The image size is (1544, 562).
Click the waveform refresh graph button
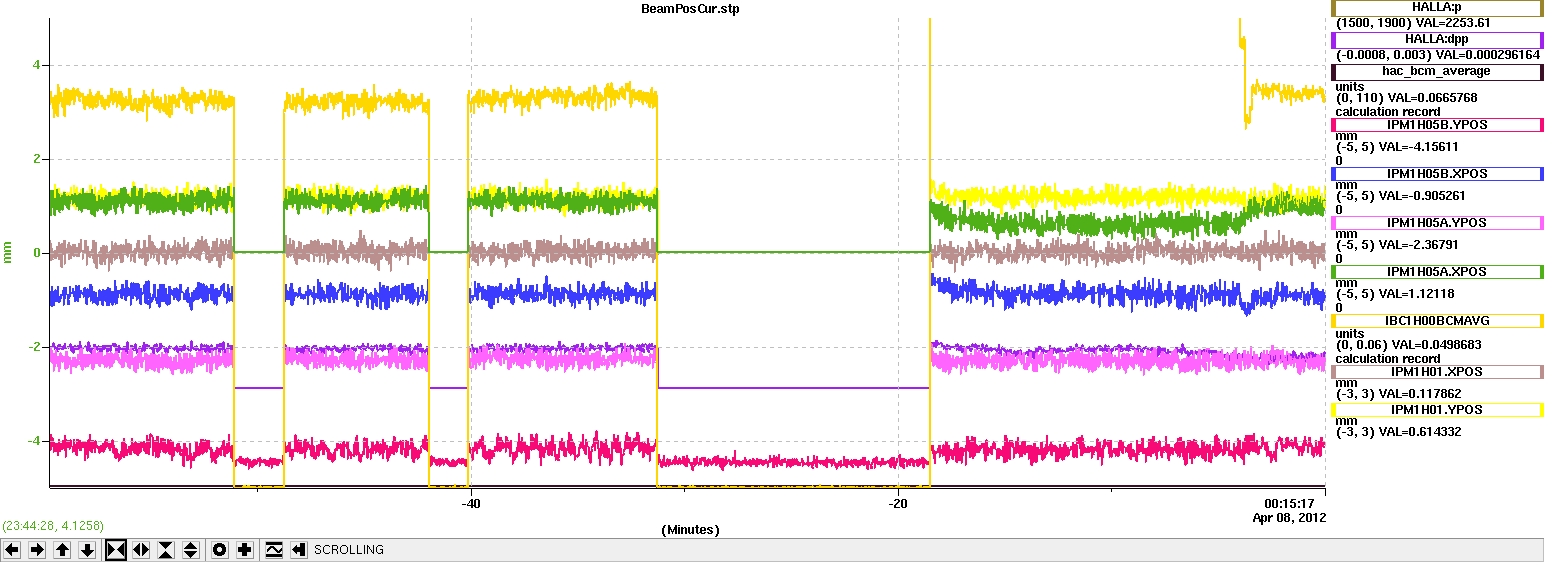click(273, 550)
